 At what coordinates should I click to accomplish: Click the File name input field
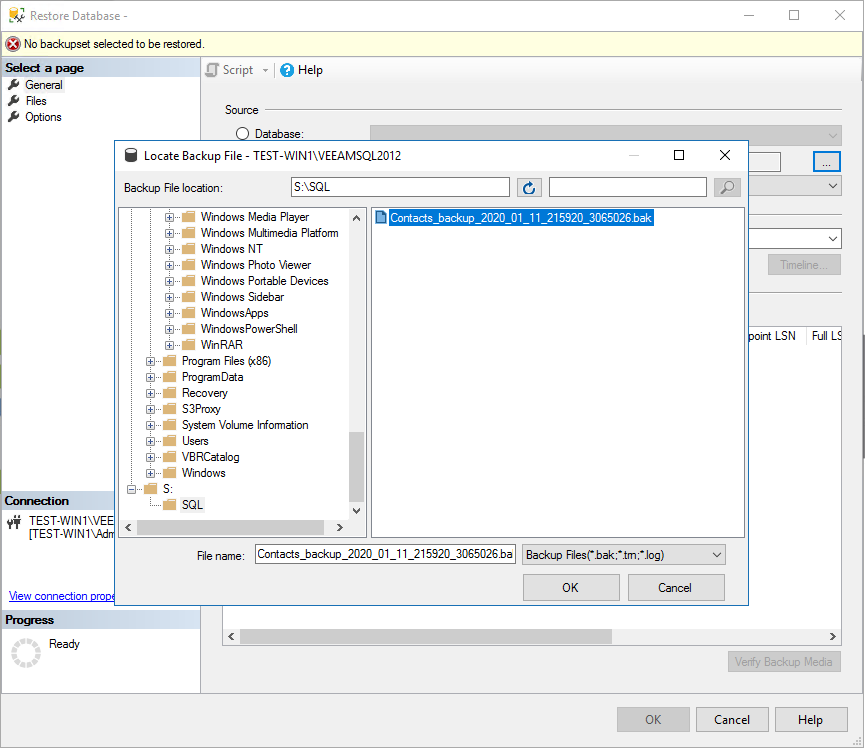(385, 554)
